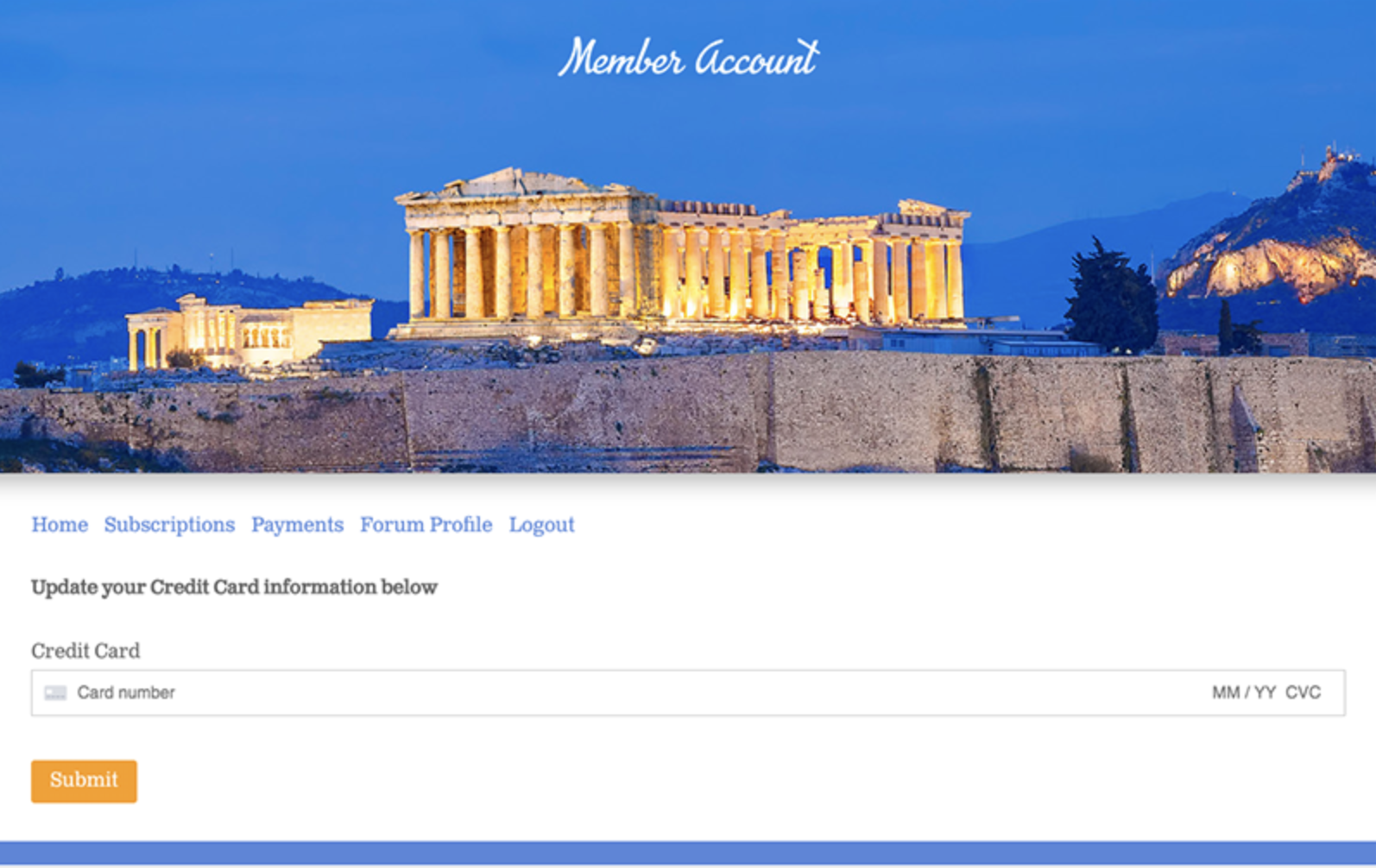Go to the Subscriptions page

[x=169, y=525]
